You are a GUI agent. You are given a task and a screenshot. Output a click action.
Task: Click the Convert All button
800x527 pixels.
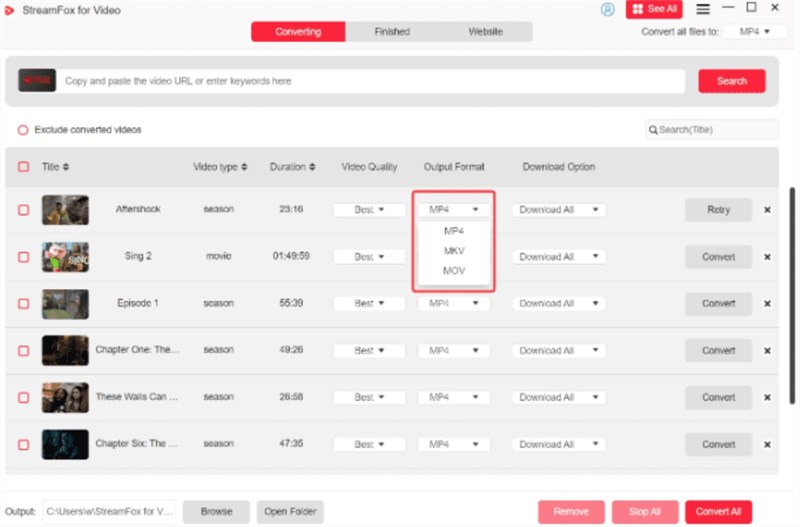click(718, 511)
